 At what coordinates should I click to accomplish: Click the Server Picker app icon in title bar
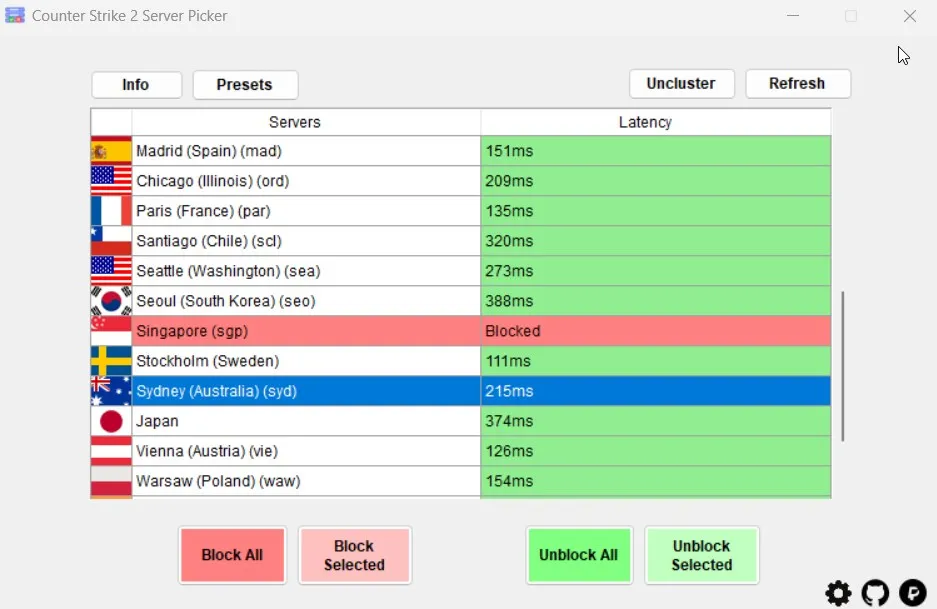click(15, 15)
